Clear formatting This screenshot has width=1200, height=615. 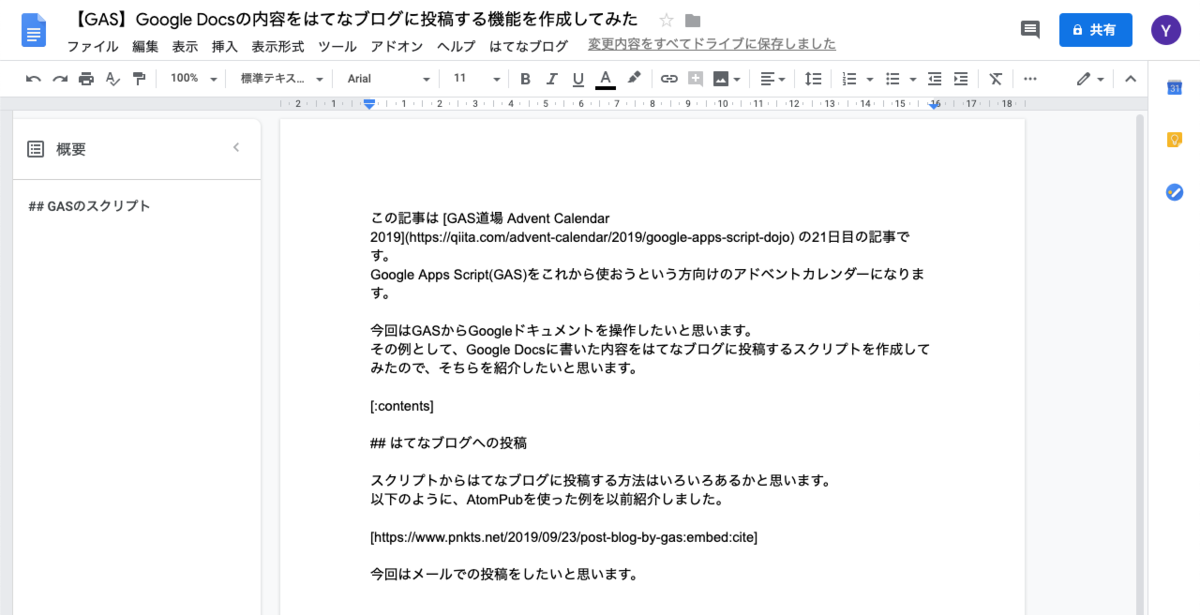(x=996, y=79)
